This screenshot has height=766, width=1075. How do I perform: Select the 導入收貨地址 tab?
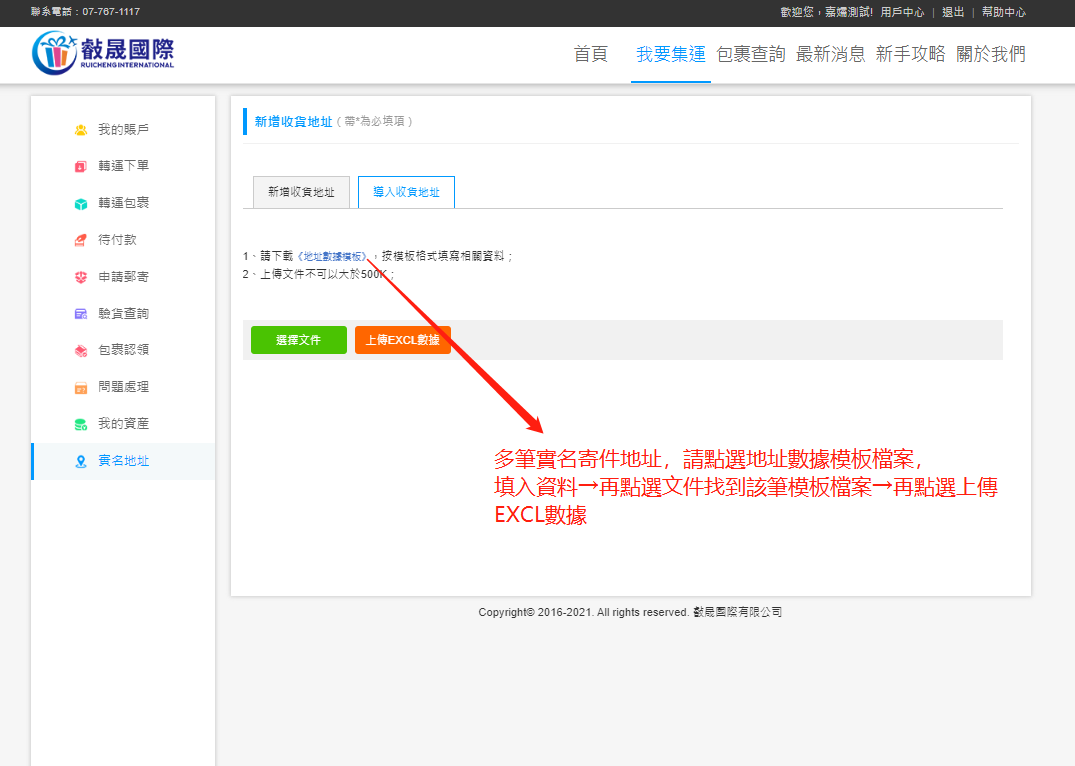406,192
